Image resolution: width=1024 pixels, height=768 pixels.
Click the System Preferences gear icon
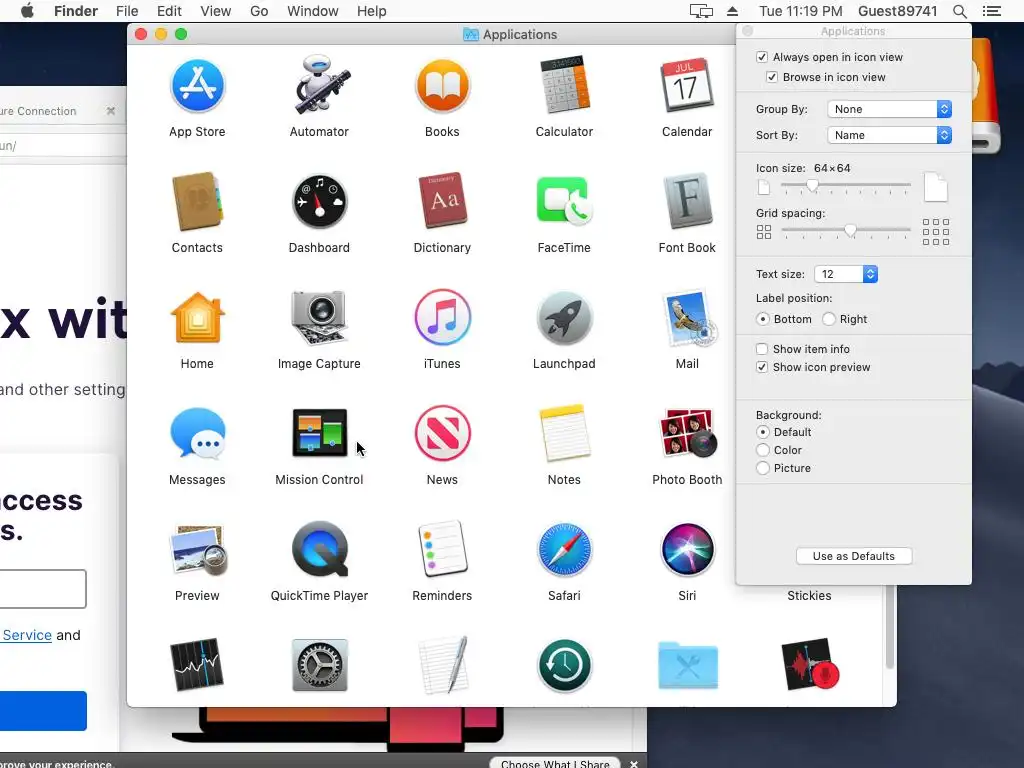pos(319,665)
